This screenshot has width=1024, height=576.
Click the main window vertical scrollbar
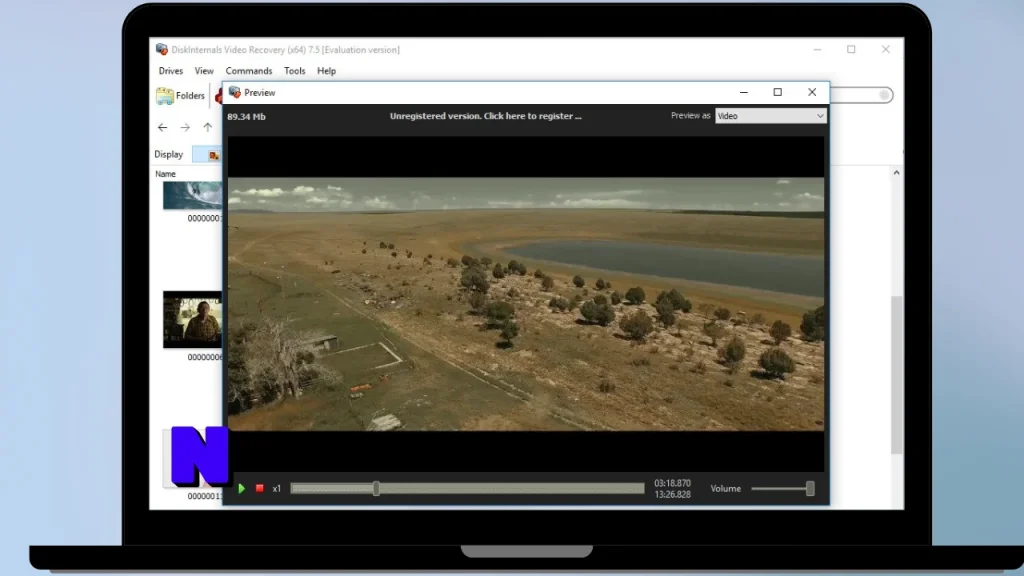point(897,374)
